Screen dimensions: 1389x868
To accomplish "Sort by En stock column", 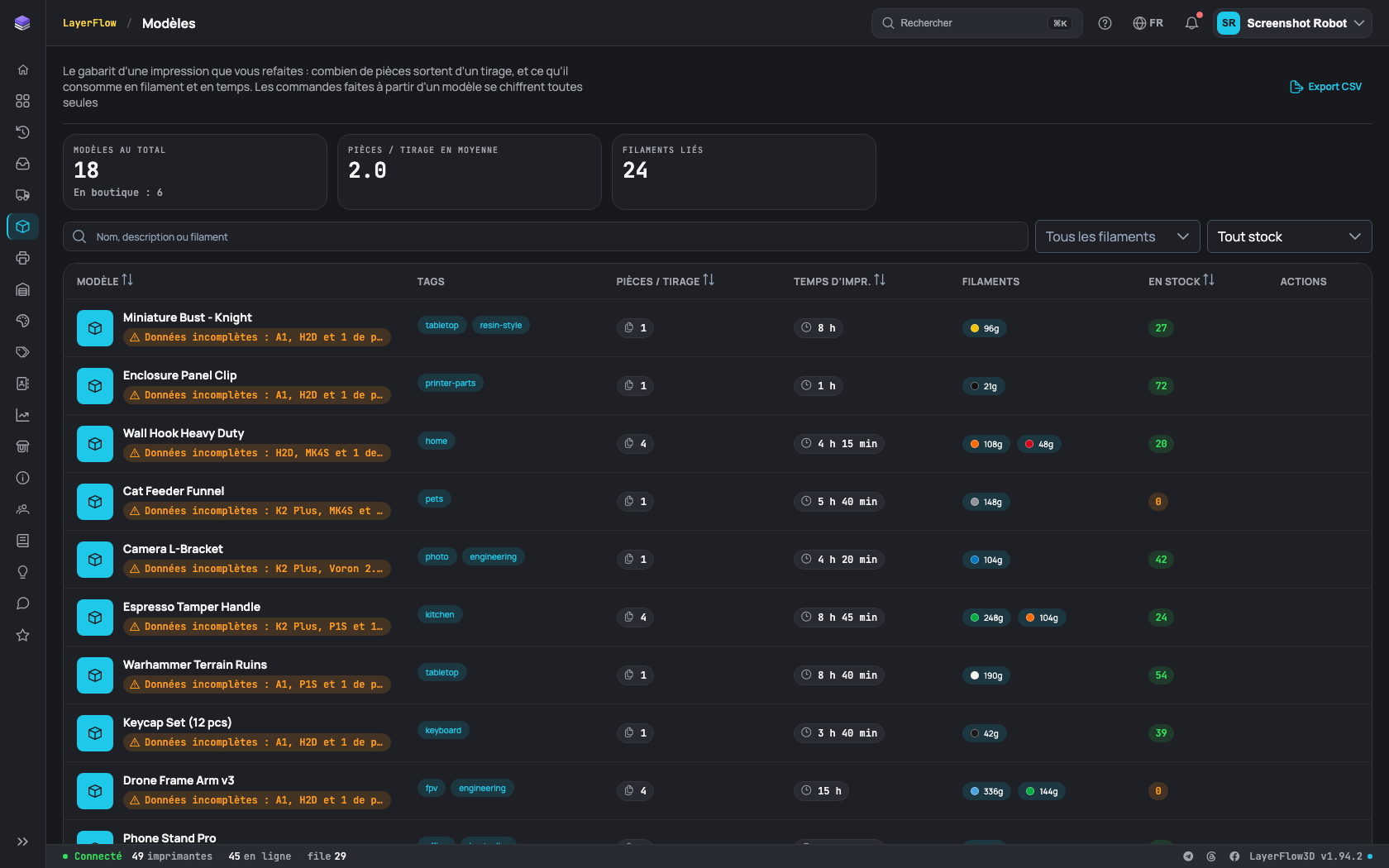I will [1181, 281].
